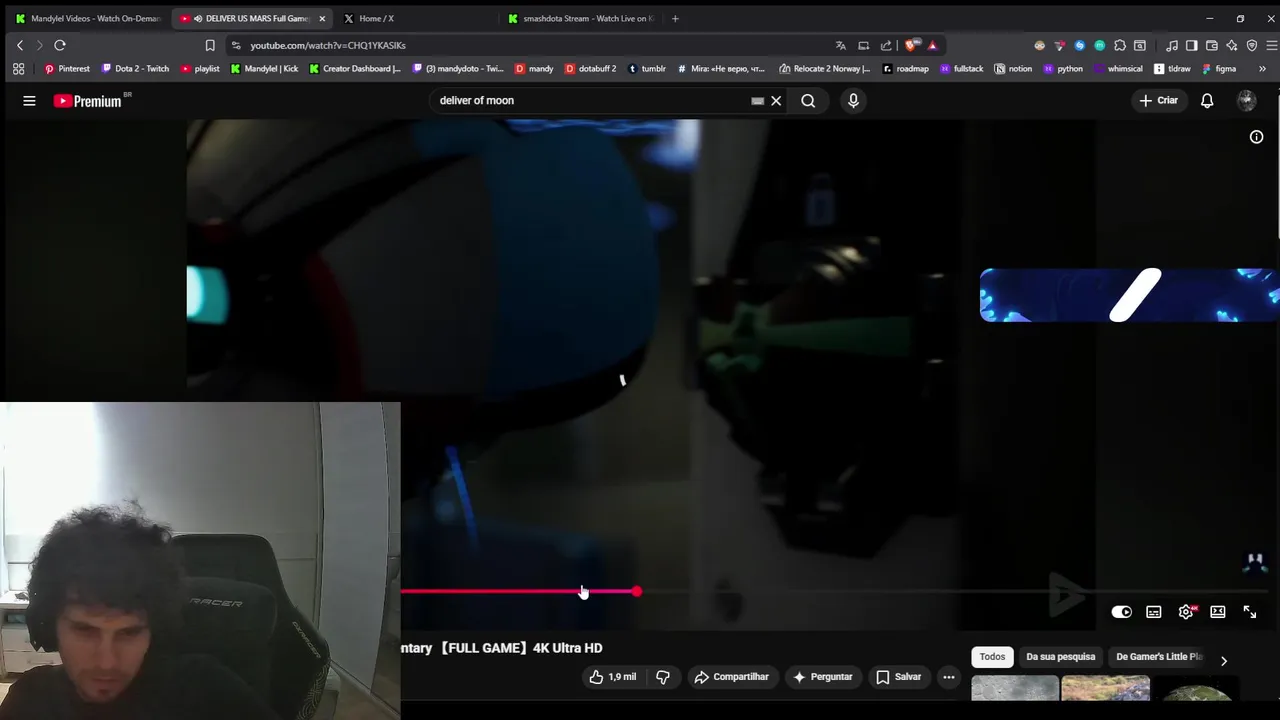1280x720 pixels.
Task: Bookmark this page in address bar
Action: tap(210, 45)
